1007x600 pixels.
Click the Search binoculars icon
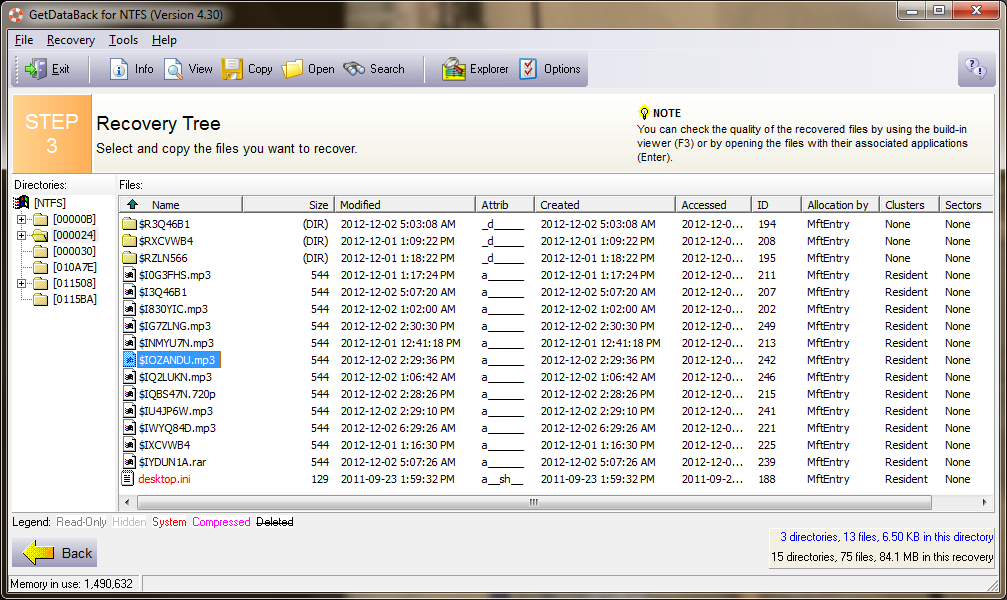pos(354,69)
